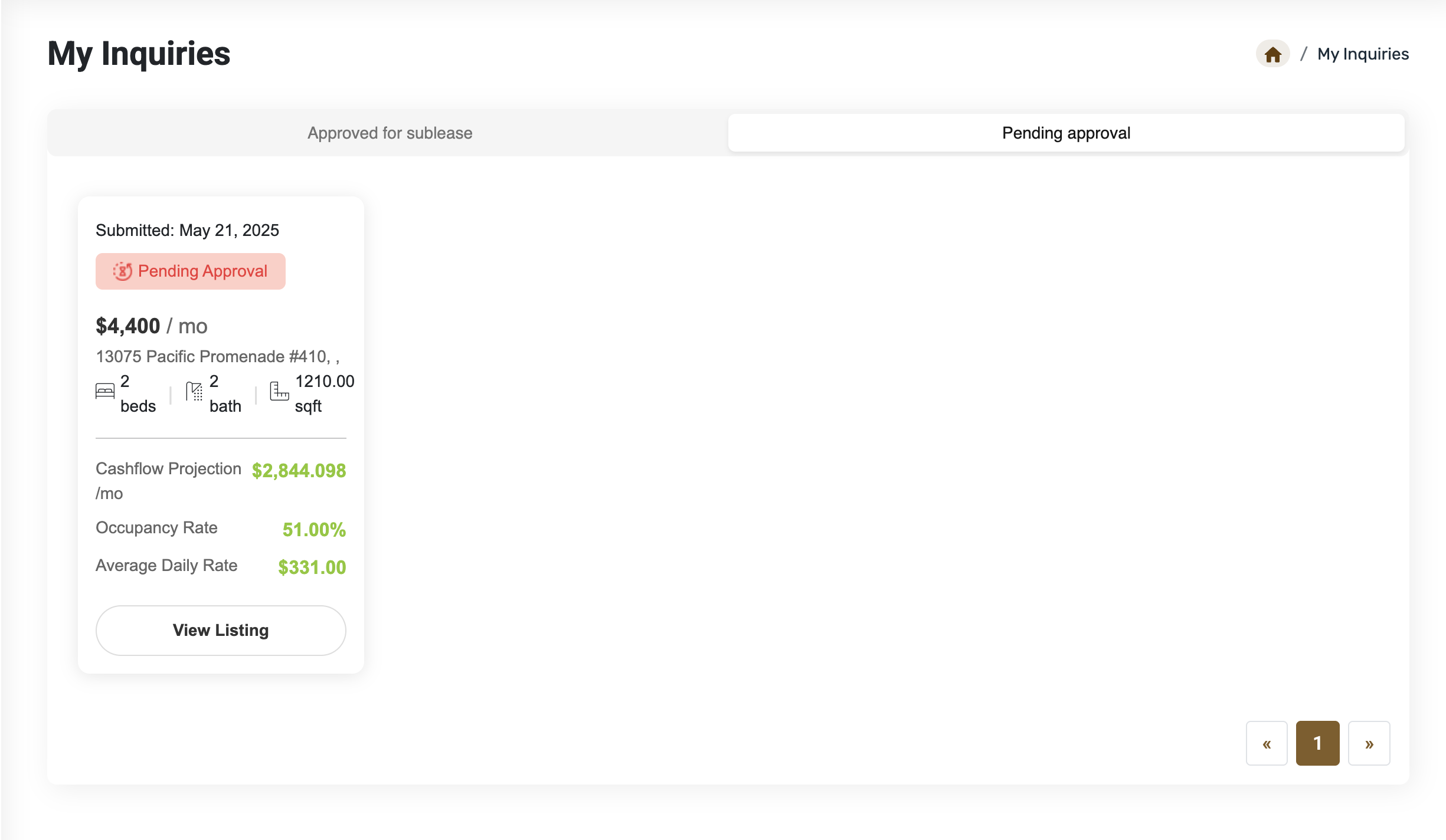Click the bed icon on listing card

(105, 392)
